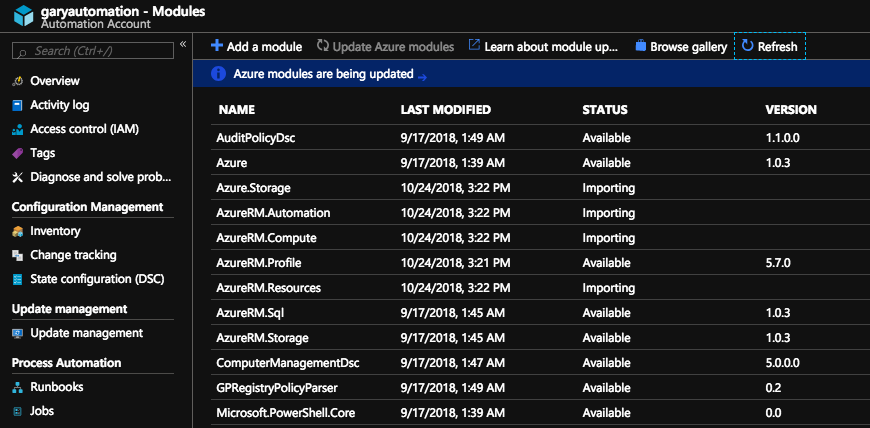The image size is (870, 428).
Task: Click the Tags icon in sidebar
Action: pos(18,153)
